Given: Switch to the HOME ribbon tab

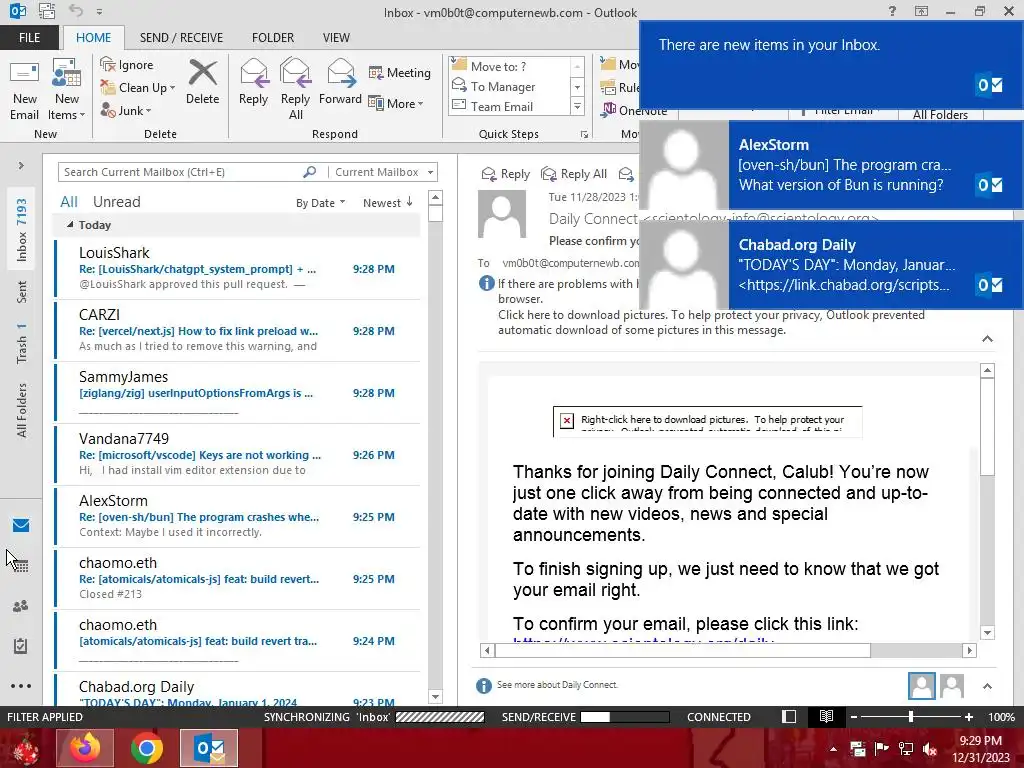Looking at the screenshot, I should coord(93,38).
